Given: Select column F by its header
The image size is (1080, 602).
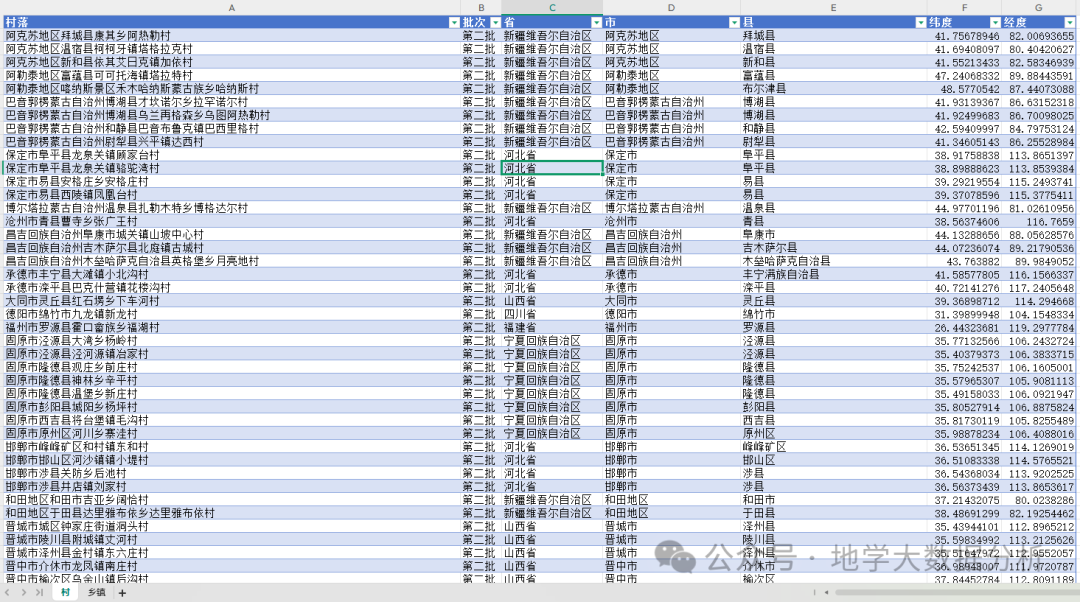Looking at the screenshot, I should pyautogui.click(x=964, y=8).
